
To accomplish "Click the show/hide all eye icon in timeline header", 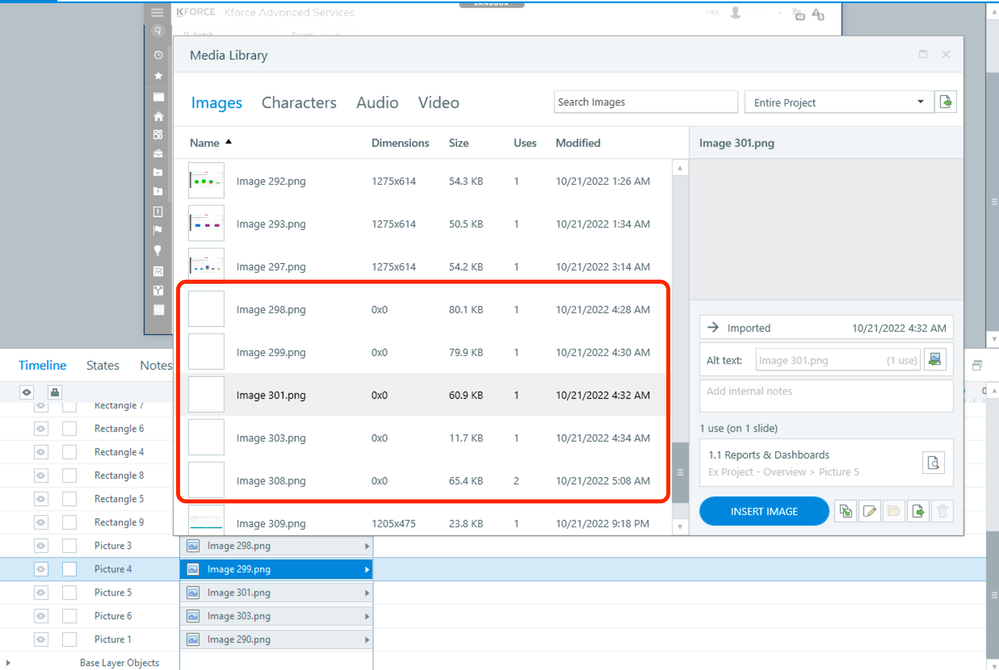I will 27,393.
